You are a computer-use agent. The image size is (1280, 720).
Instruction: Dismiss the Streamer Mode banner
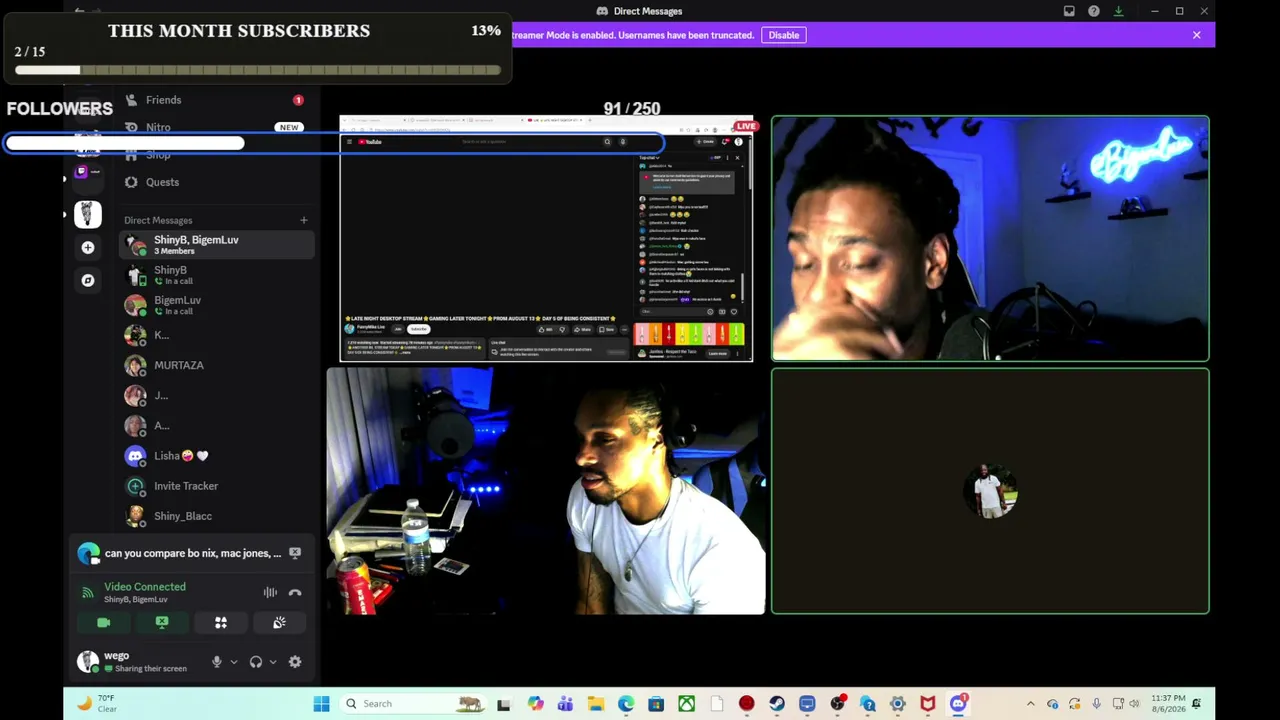click(x=1196, y=35)
